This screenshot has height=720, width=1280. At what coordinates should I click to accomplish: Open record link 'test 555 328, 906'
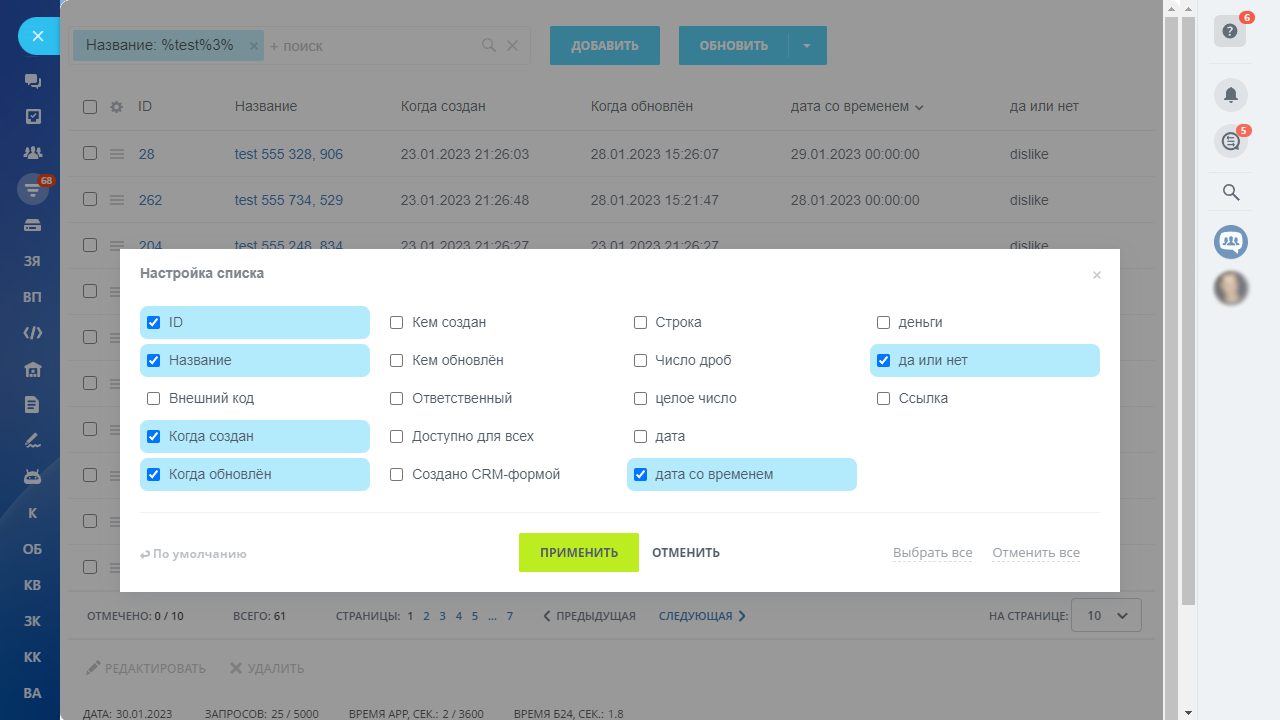click(x=289, y=154)
